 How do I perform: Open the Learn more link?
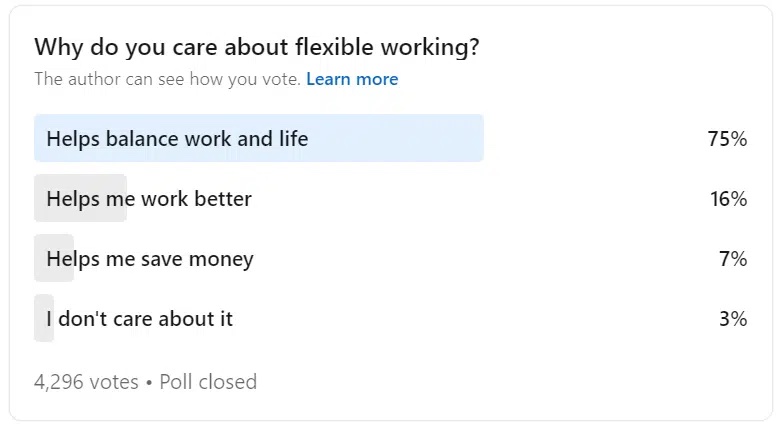coord(352,79)
